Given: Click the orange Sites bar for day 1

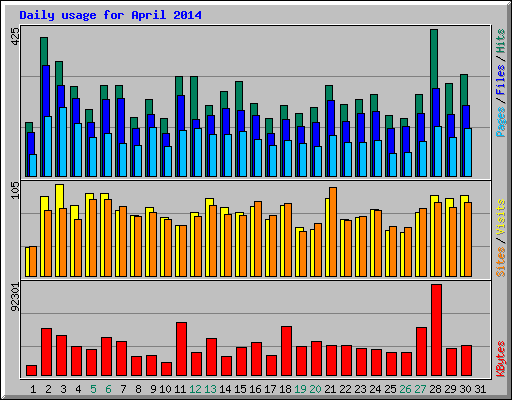Looking at the screenshot, I should click(33, 261).
